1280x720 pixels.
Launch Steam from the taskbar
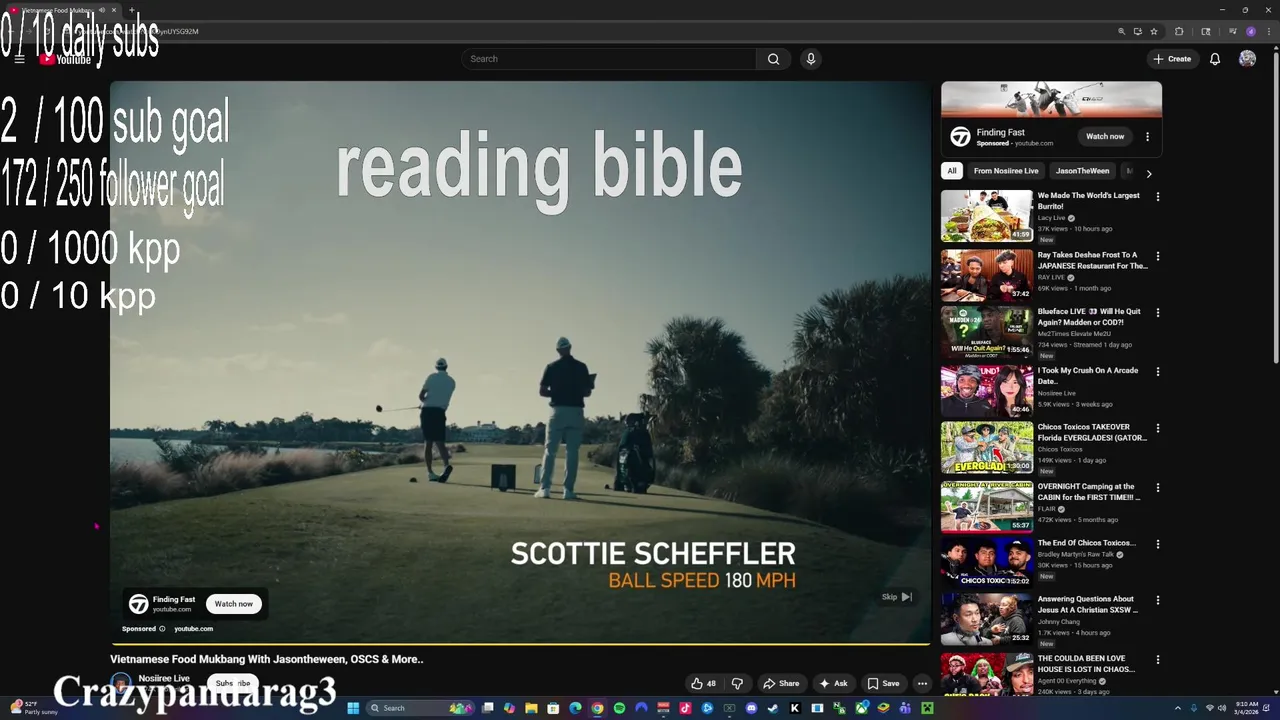click(772, 708)
